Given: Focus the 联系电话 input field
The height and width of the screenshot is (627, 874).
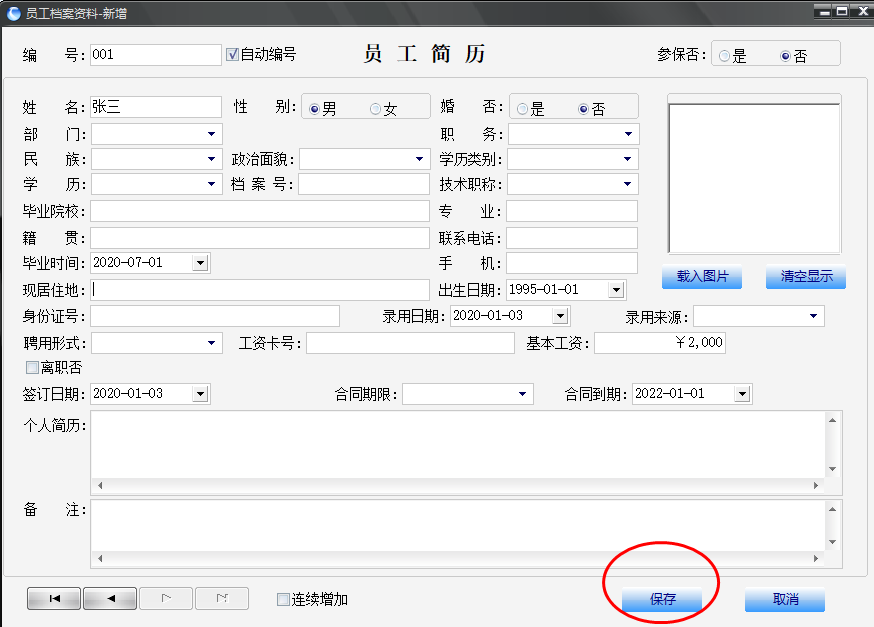Looking at the screenshot, I should (572, 238).
